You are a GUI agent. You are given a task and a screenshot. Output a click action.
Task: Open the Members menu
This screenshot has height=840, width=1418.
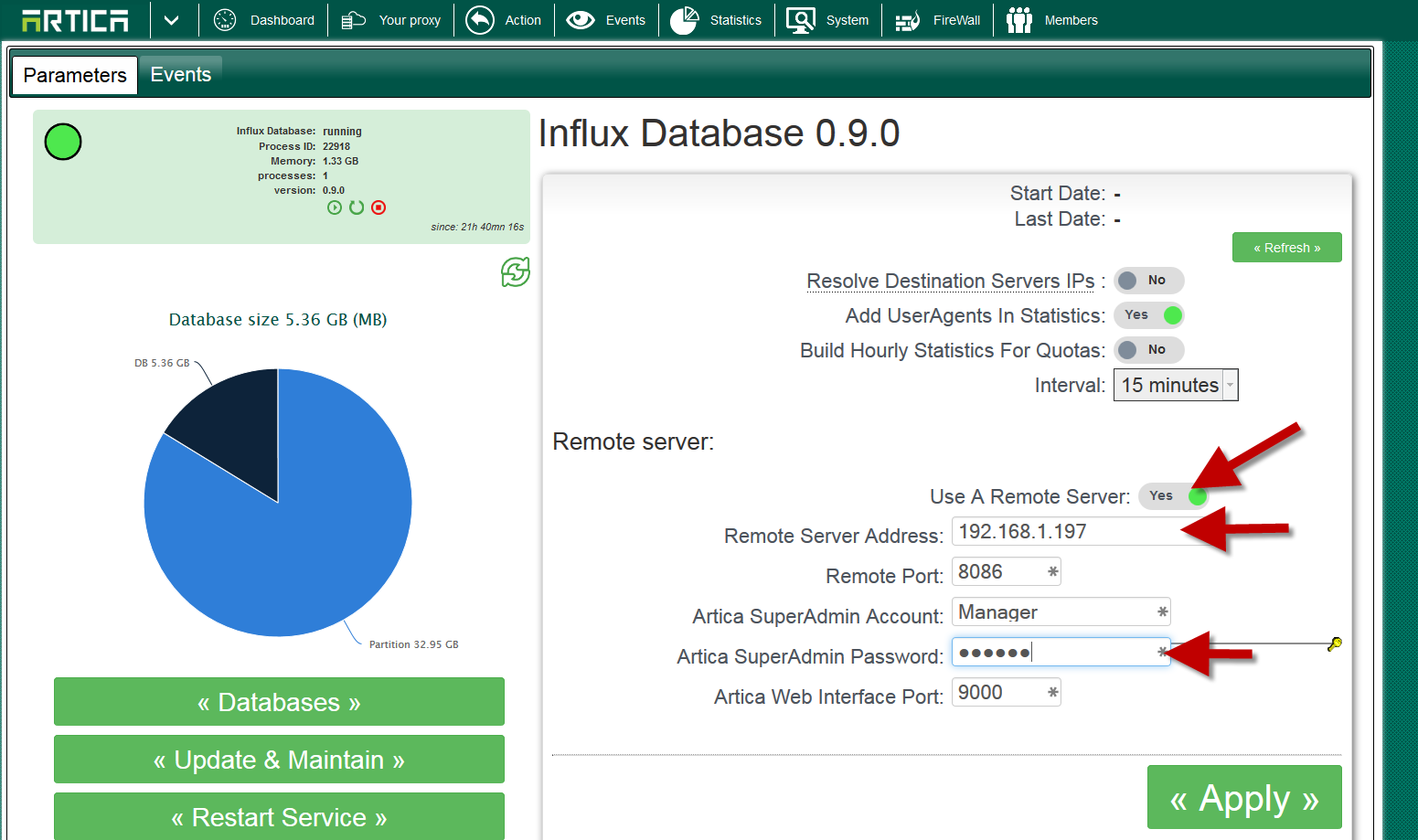pyautogui.click(x=1071, y=20)
